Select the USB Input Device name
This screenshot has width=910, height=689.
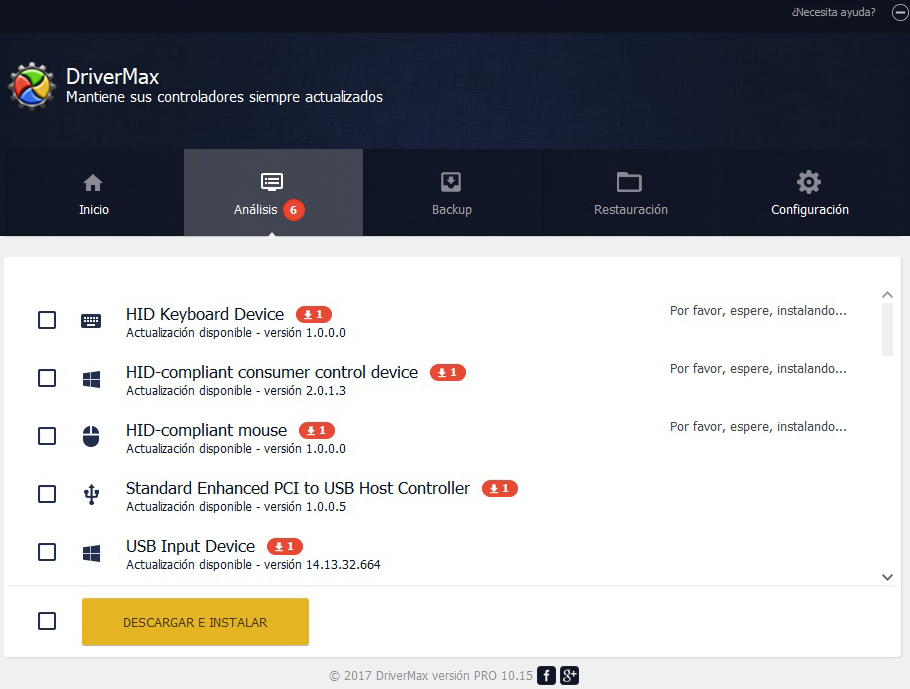click(x=190, y=547)
